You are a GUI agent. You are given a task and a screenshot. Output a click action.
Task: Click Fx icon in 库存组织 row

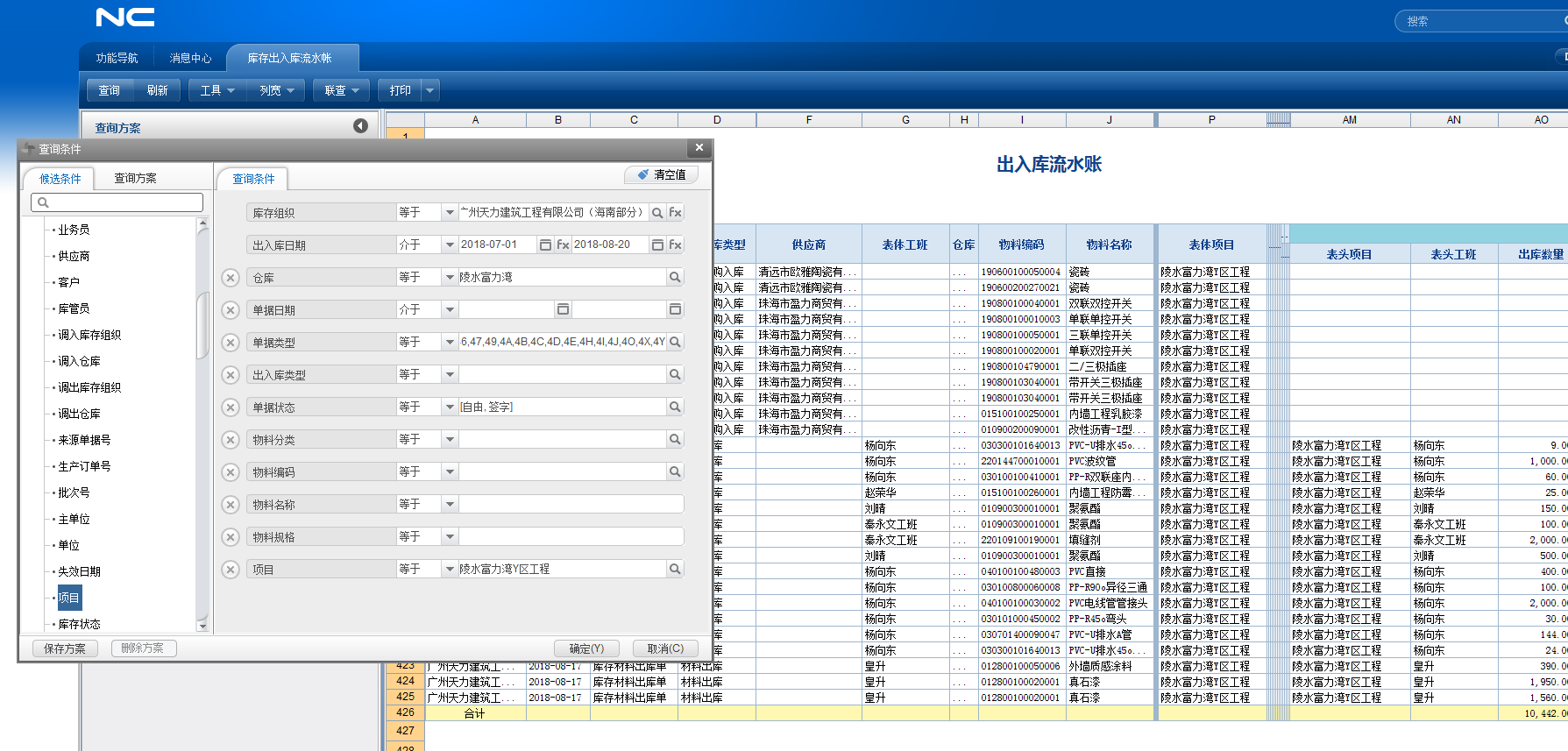click(x=676, y=212)
